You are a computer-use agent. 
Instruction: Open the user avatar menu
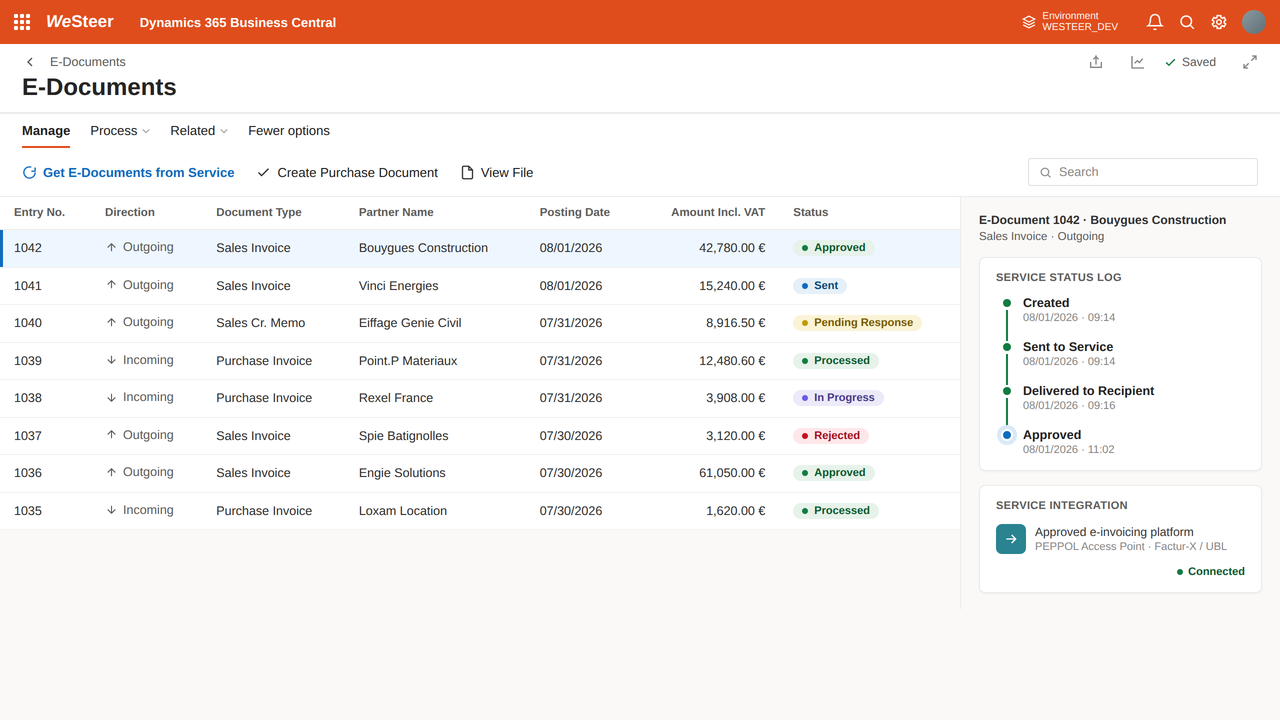point(1254,22)
